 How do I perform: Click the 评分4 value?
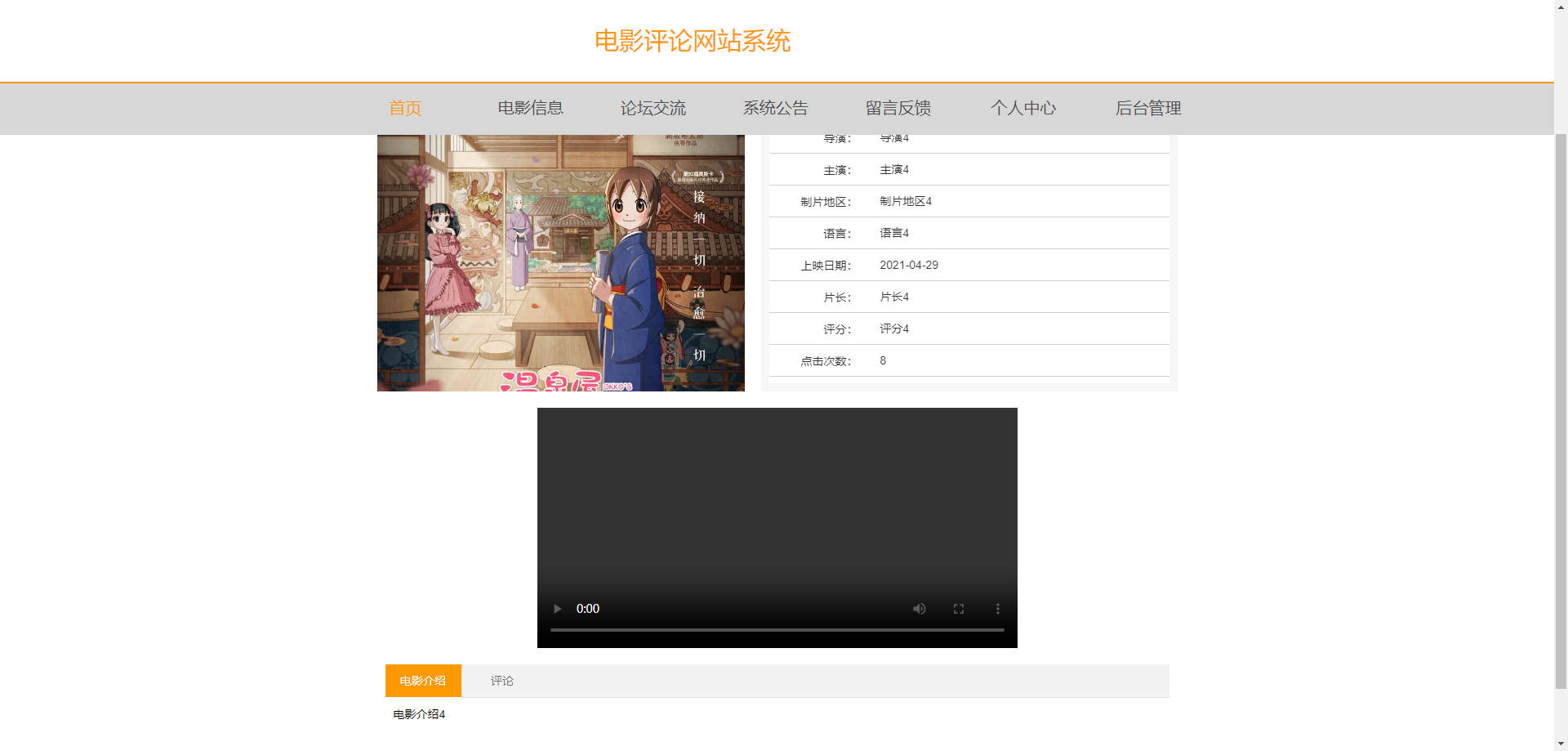[894, 329]
